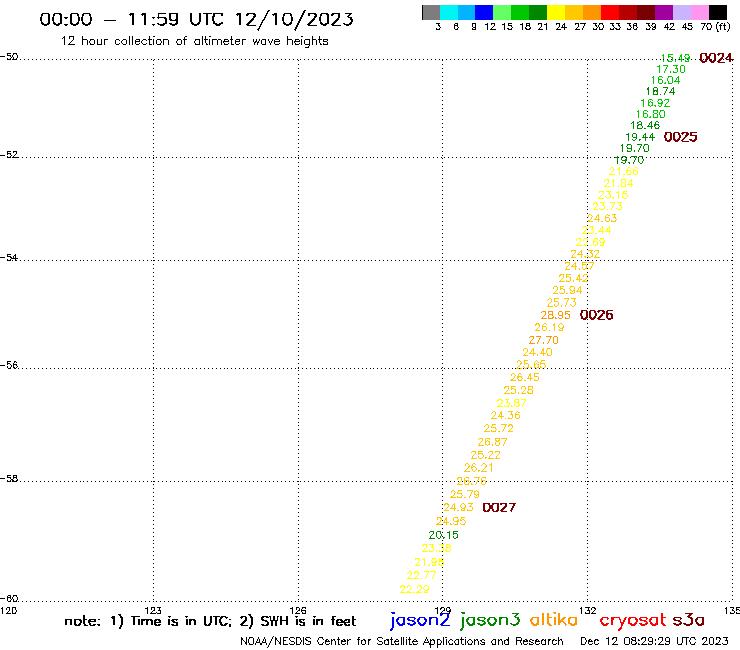Screen dimensions: 740x650
Task: Select the wave height reading 17.30
Action: pos(671,69)
